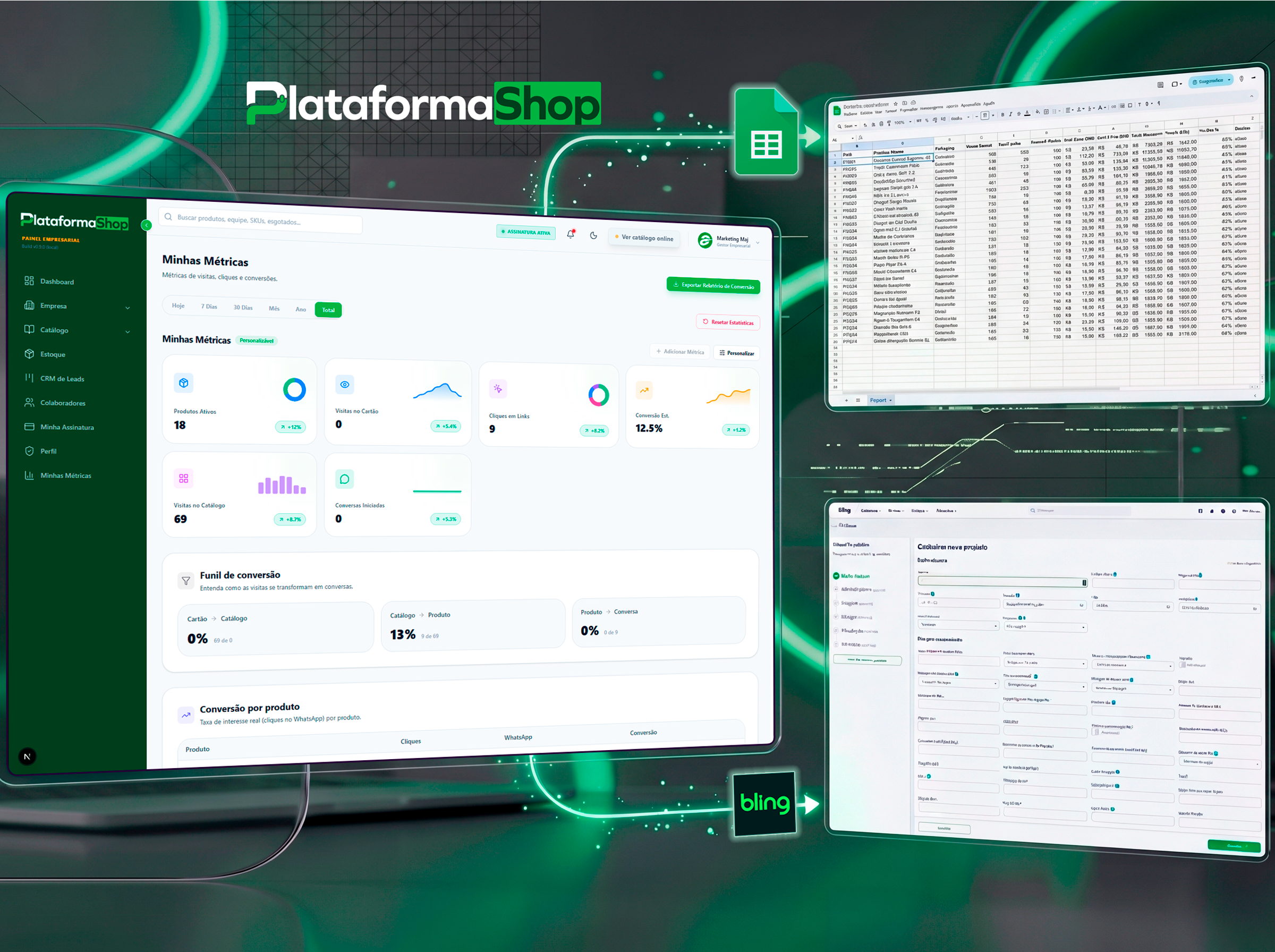Collapse the sidebar with the green arrow button
Image resolution: width=1275 pixels, height=952 pixels.
[146, 225]
